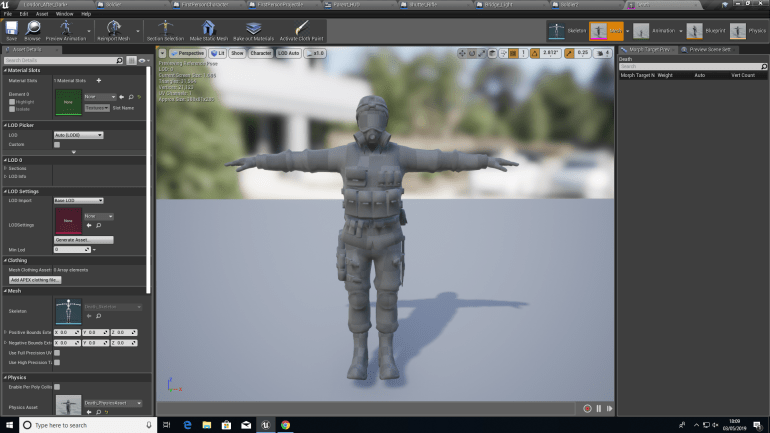Viewport: 770px width, 433px height.
Task: Toggle Isolate checkbox for Element 0
Action: pyautogui.click(x=12, y=109)
